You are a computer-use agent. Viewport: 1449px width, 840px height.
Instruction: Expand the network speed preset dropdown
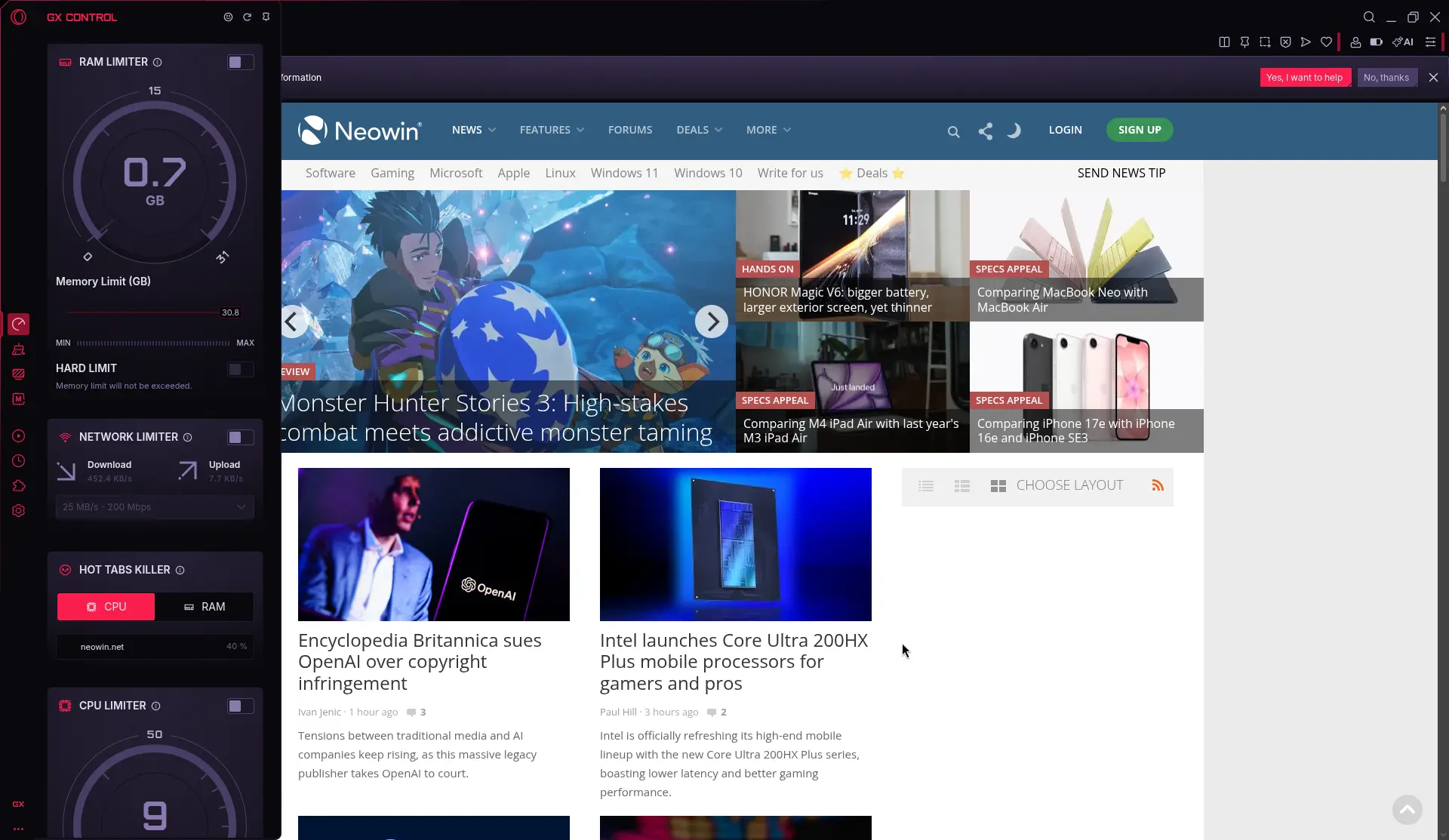click(x=155, y=507)
